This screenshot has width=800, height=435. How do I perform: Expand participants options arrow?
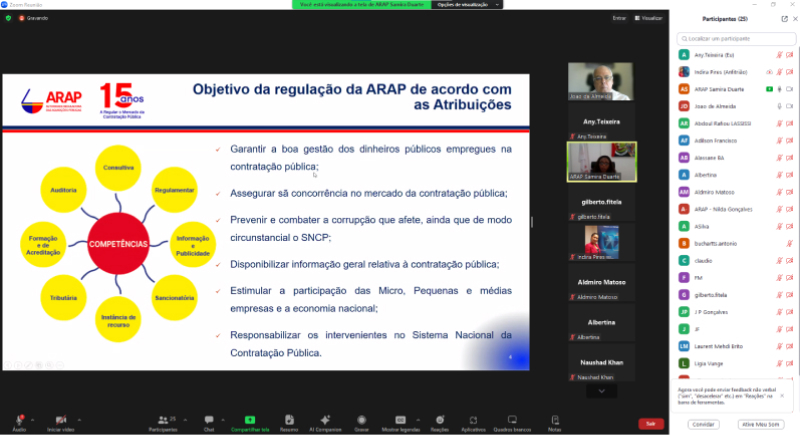point(185,420)
